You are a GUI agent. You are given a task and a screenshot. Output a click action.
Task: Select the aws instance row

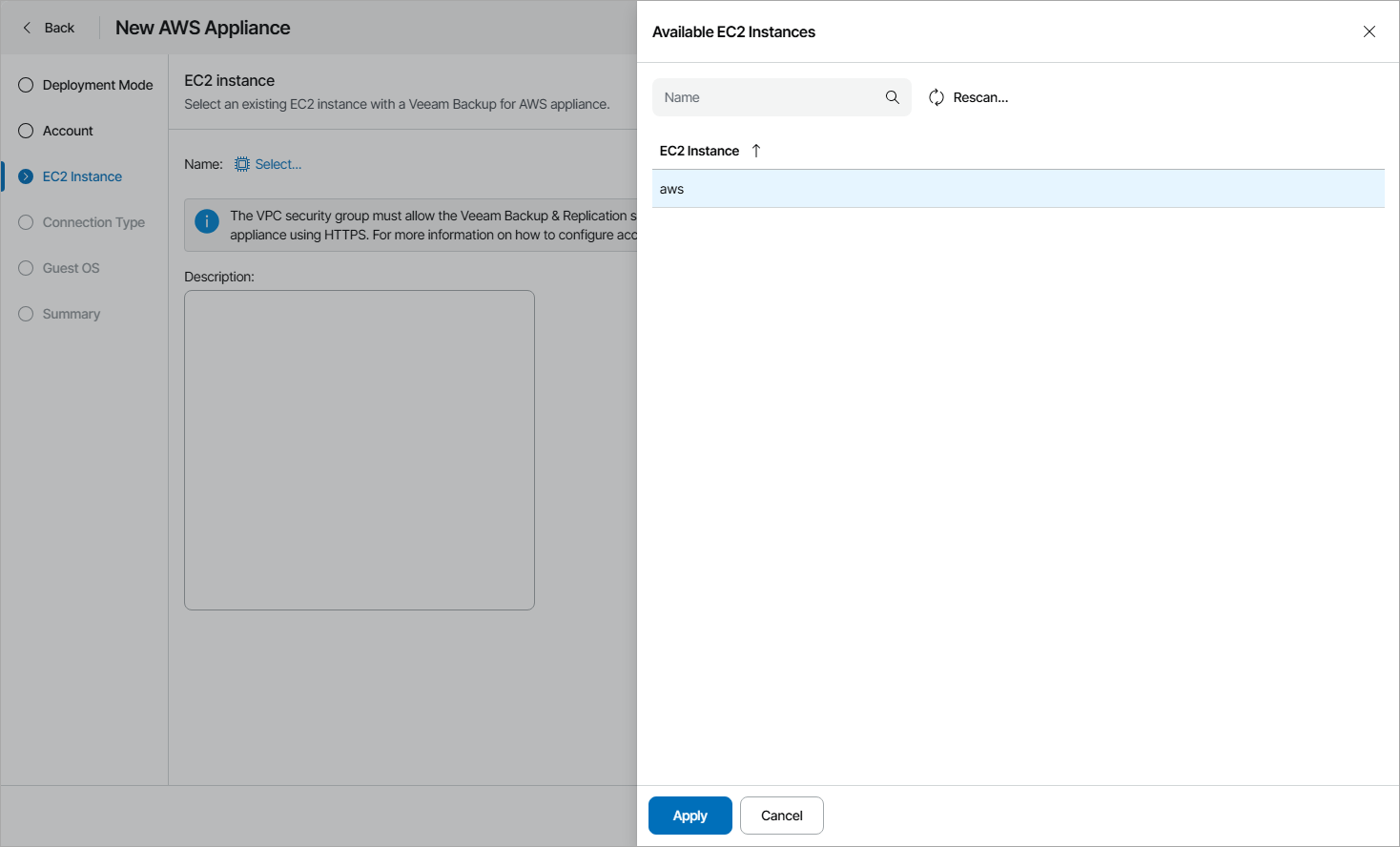1018,189
